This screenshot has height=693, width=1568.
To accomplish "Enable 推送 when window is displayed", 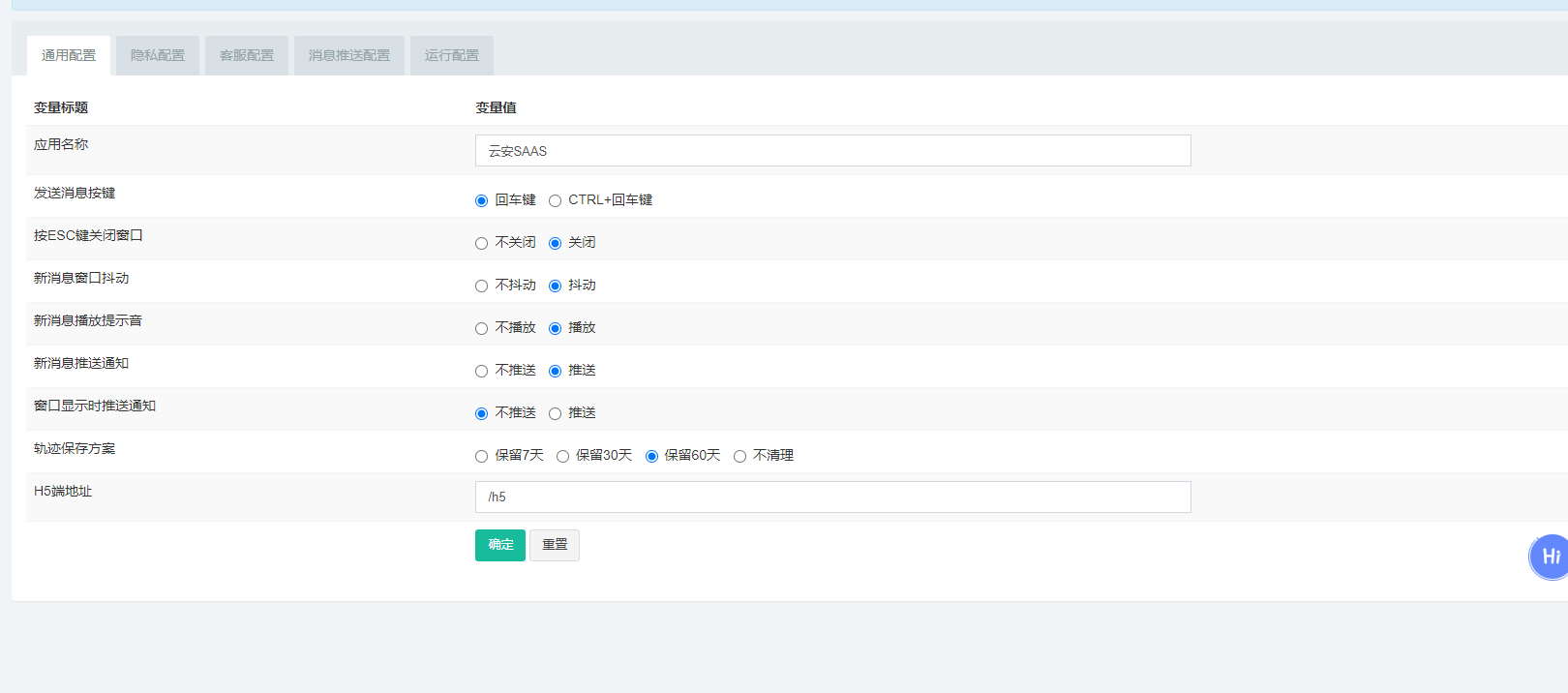I will pos(555,413).
